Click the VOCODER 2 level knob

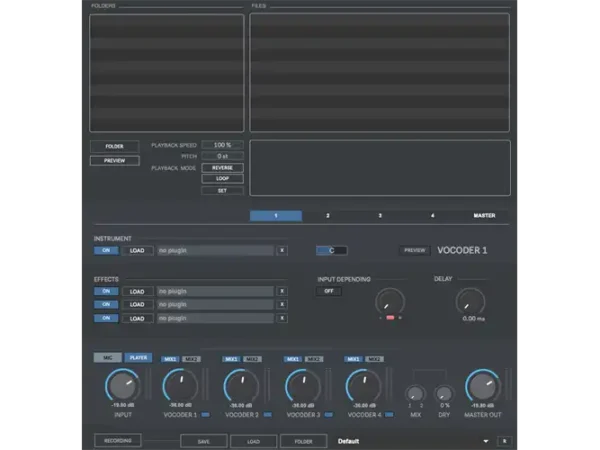pos(241,385)
